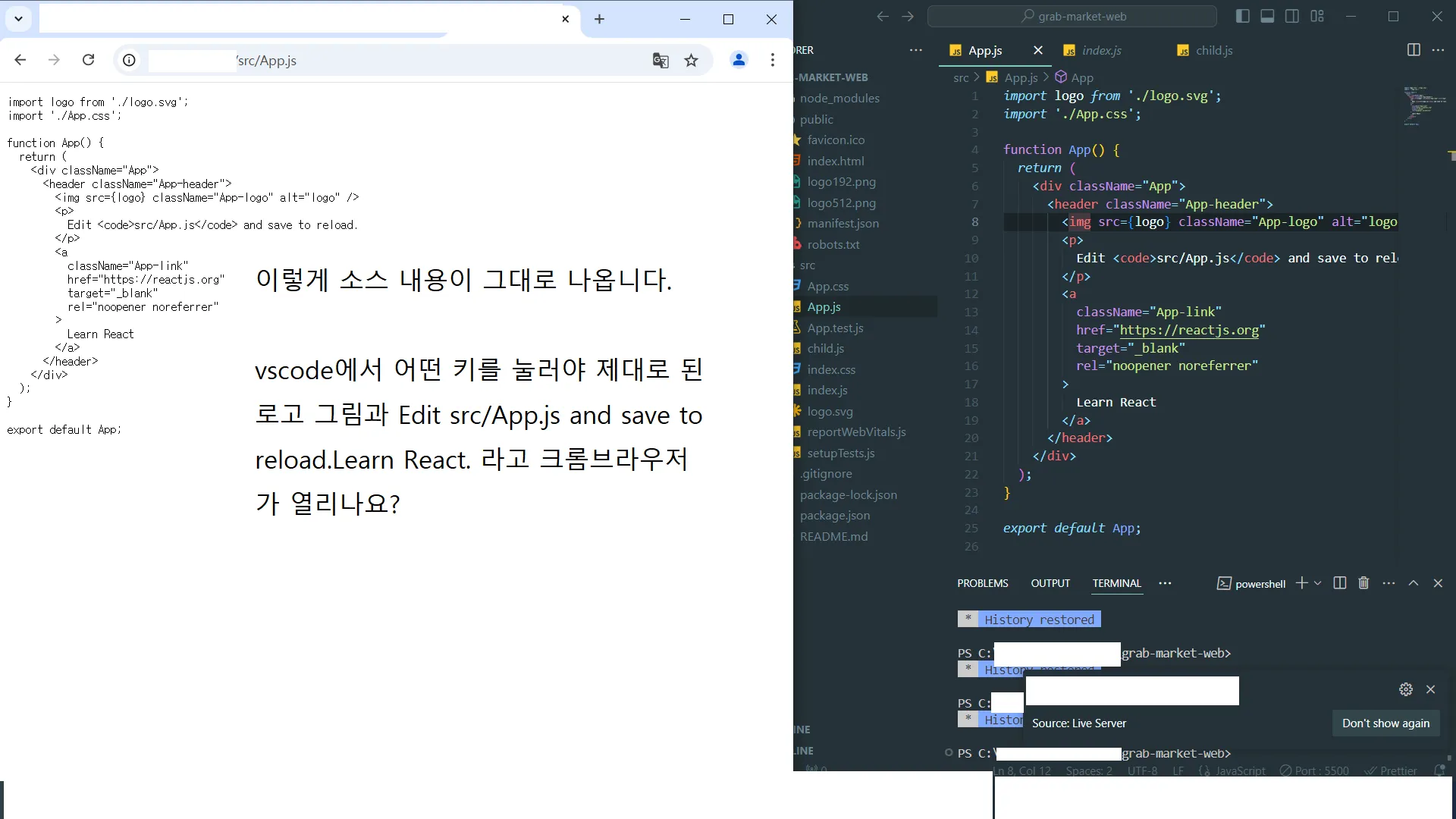This screenshot has width=1456, height=819.
Task: Close the current Chrome tab
Action: 566,19
